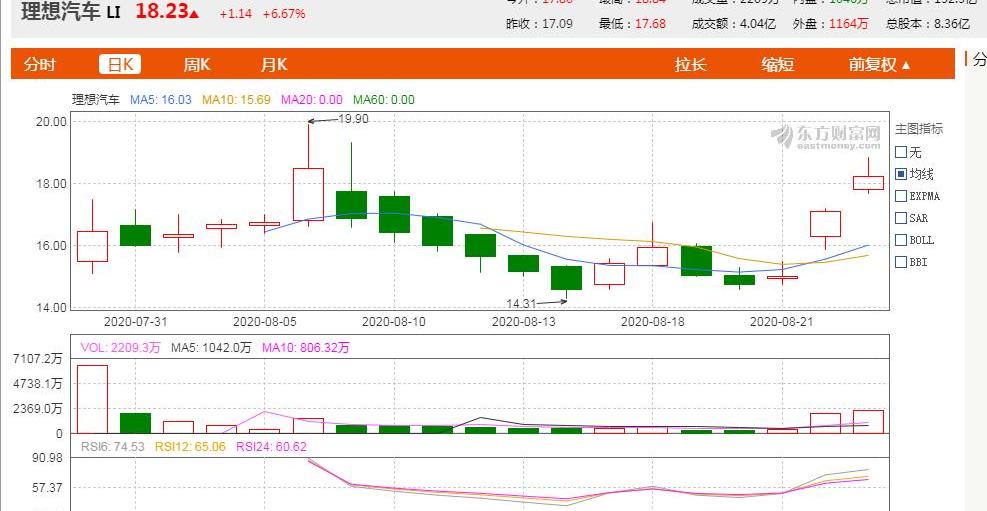Click the RSI6: 74.53 label
Viewport: 987px width, 511px height.
(x=113, y=447)
